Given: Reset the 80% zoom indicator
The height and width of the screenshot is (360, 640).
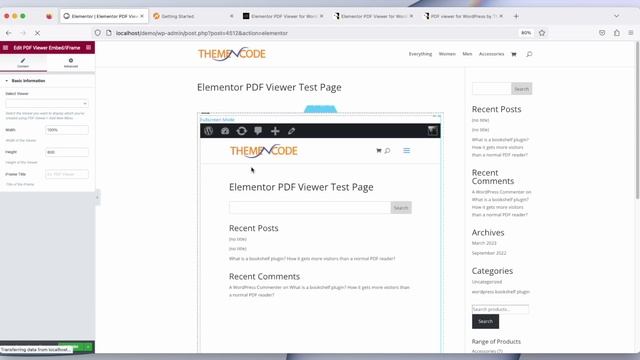Looking at the screenshot, I should coord(526,33).
